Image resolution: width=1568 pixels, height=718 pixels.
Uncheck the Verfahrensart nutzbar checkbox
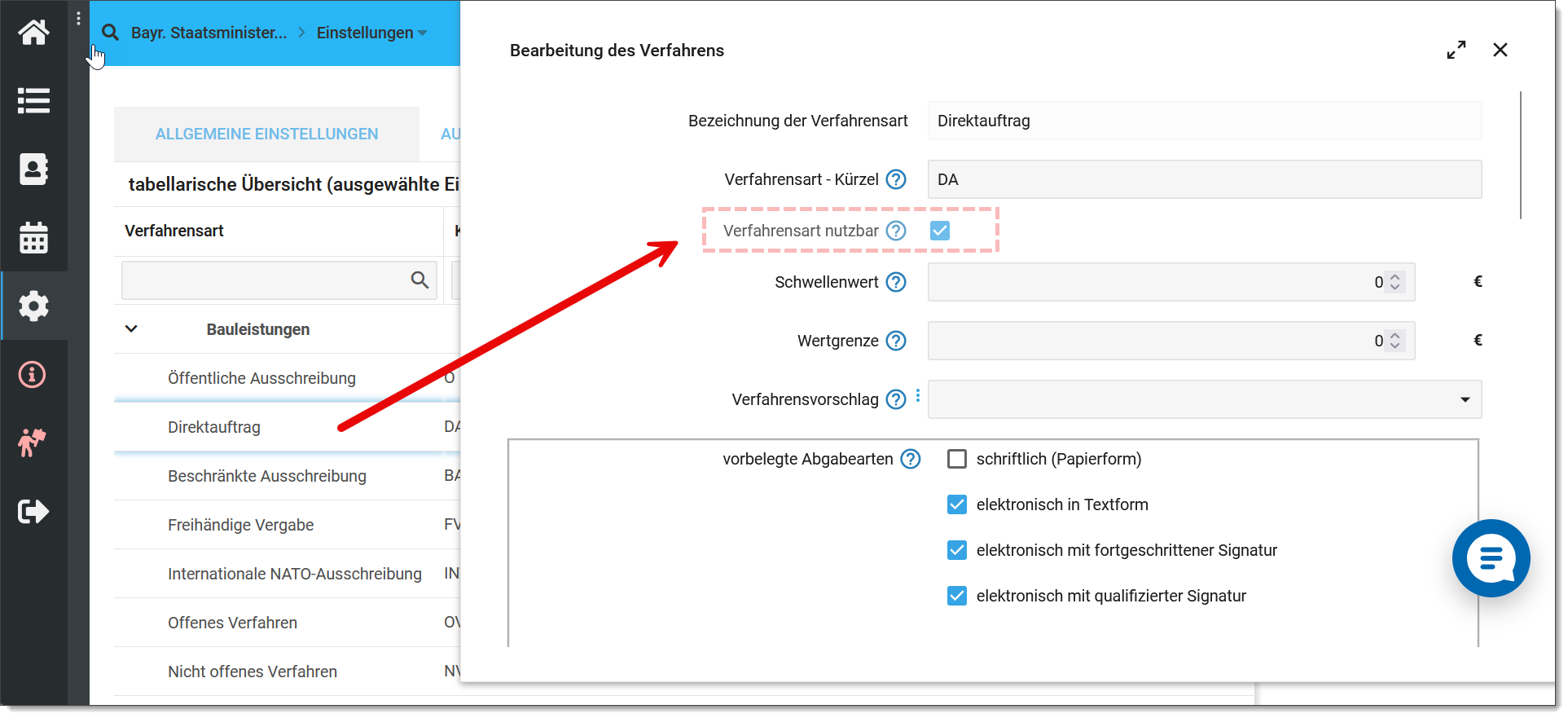(x=939, y=231)
